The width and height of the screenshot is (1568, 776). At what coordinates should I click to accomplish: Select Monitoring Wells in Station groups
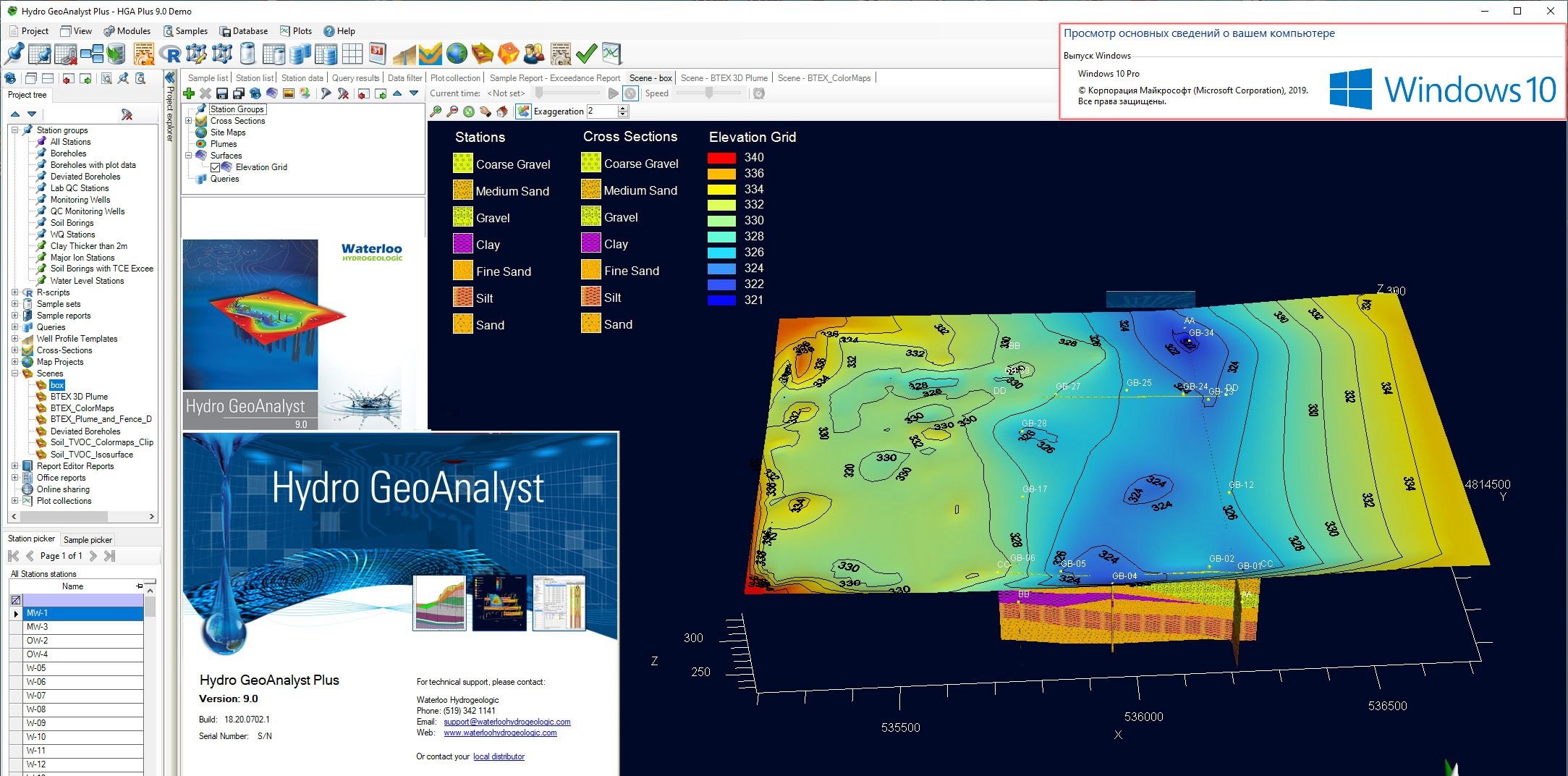(80, 200)
